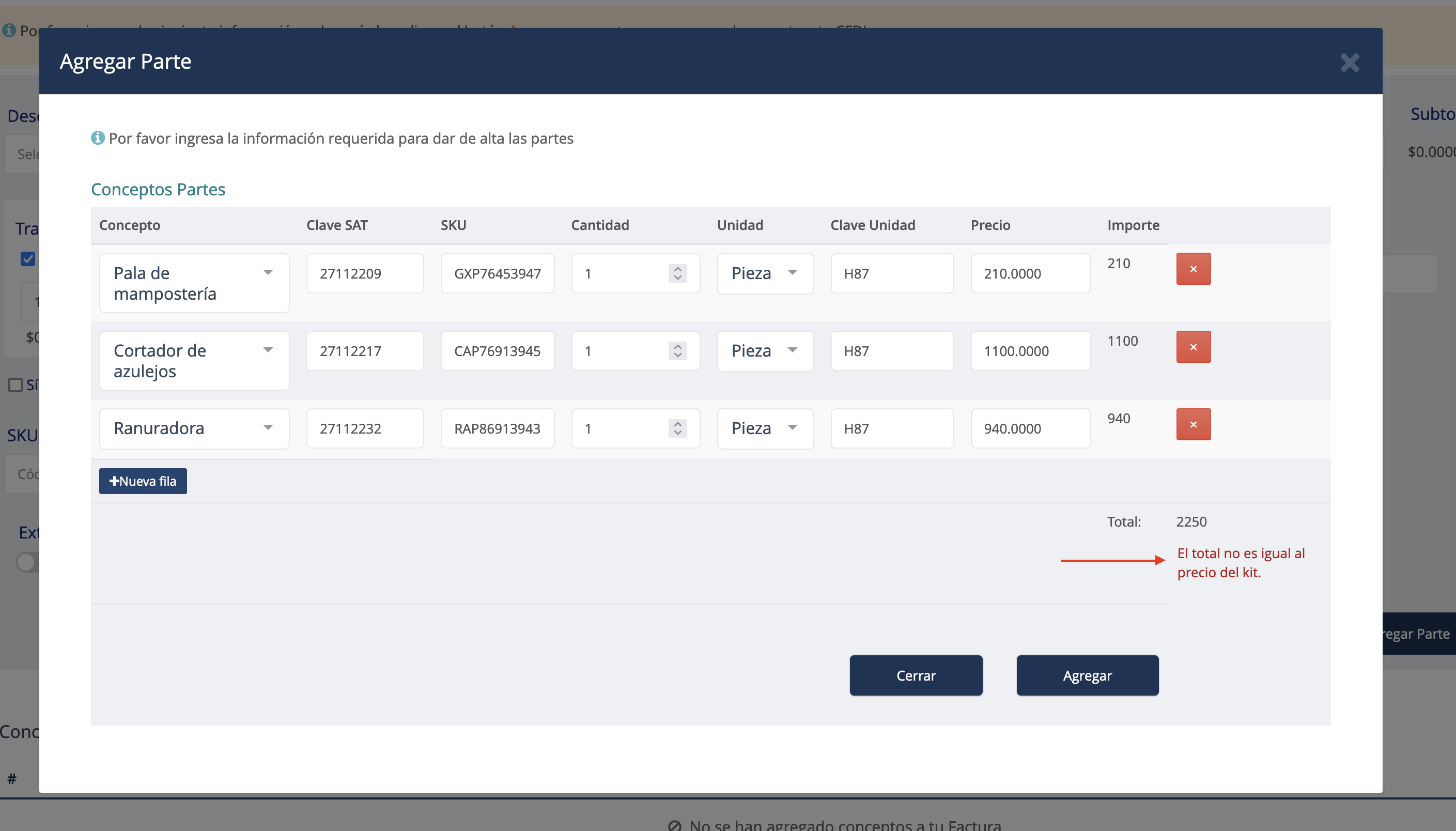The width and height of the screenshot is (1456, 831).
Task: Edit Clave Unidad H87 for Ranuradora row
Action: click(x=892, y=428)
